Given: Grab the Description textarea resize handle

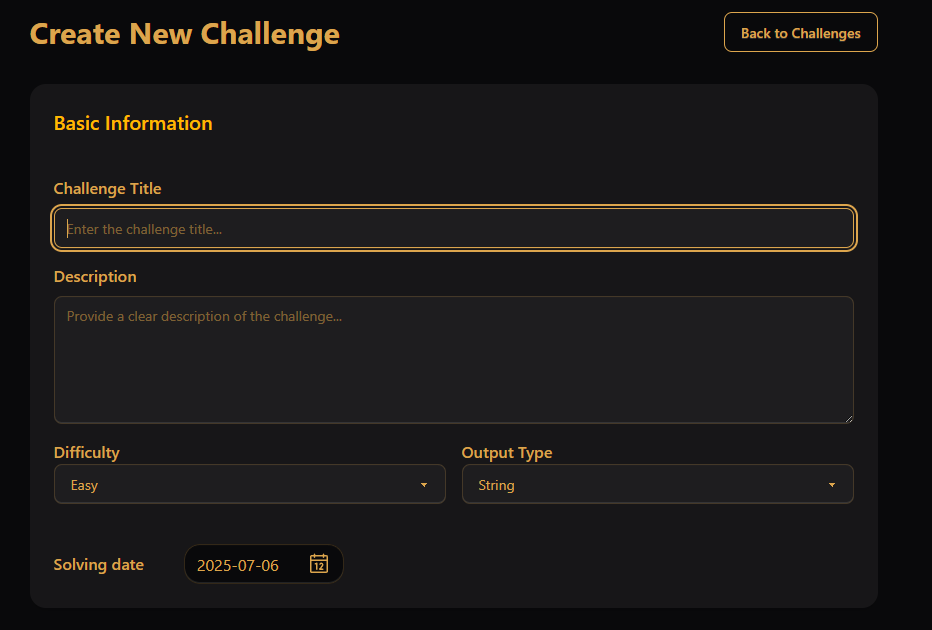Looking at the screenshot, I should [x=848, y=418].
